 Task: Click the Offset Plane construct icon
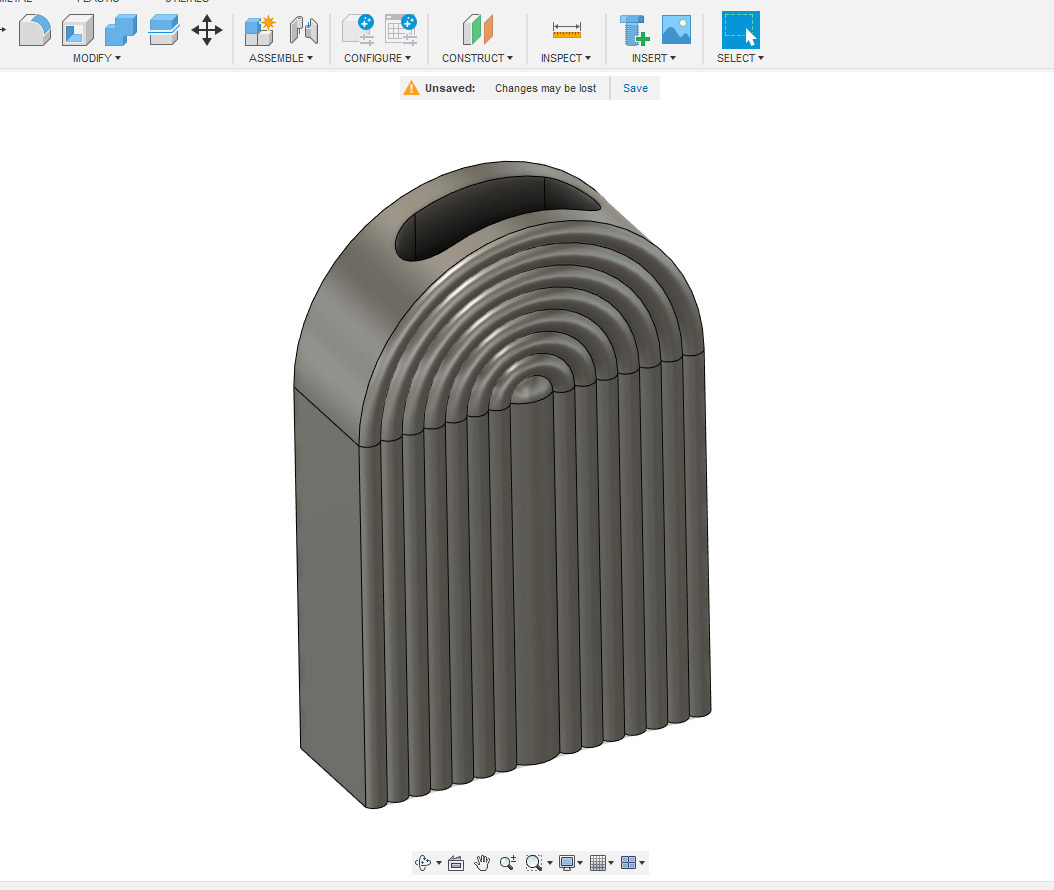(478, 30)
